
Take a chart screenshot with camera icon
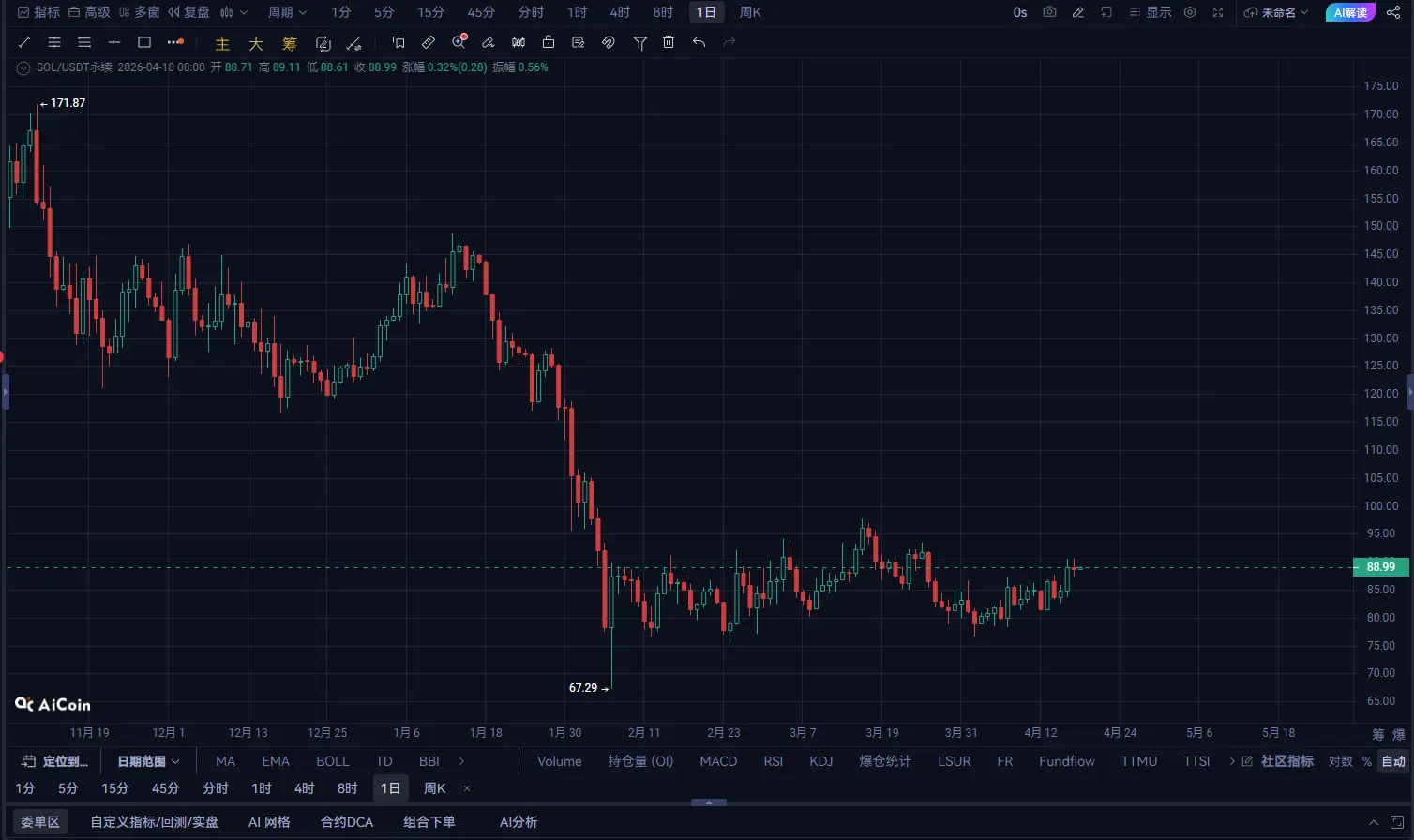pyautogui.click(x=1050, y=12)
